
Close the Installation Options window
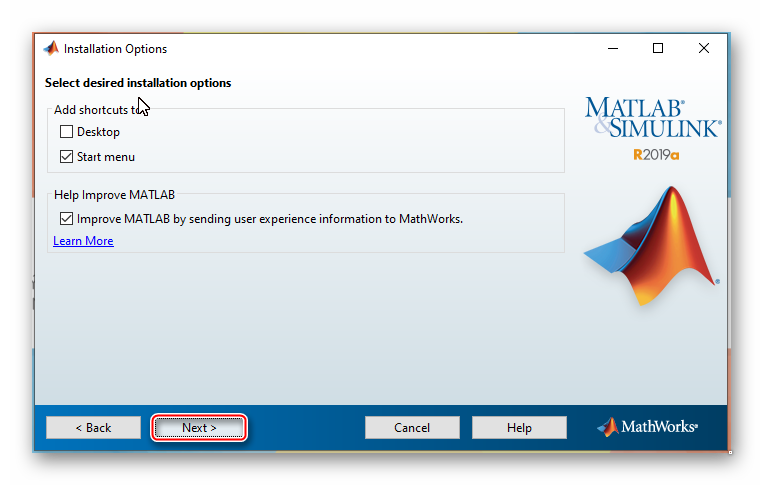[x=705, y=49]
